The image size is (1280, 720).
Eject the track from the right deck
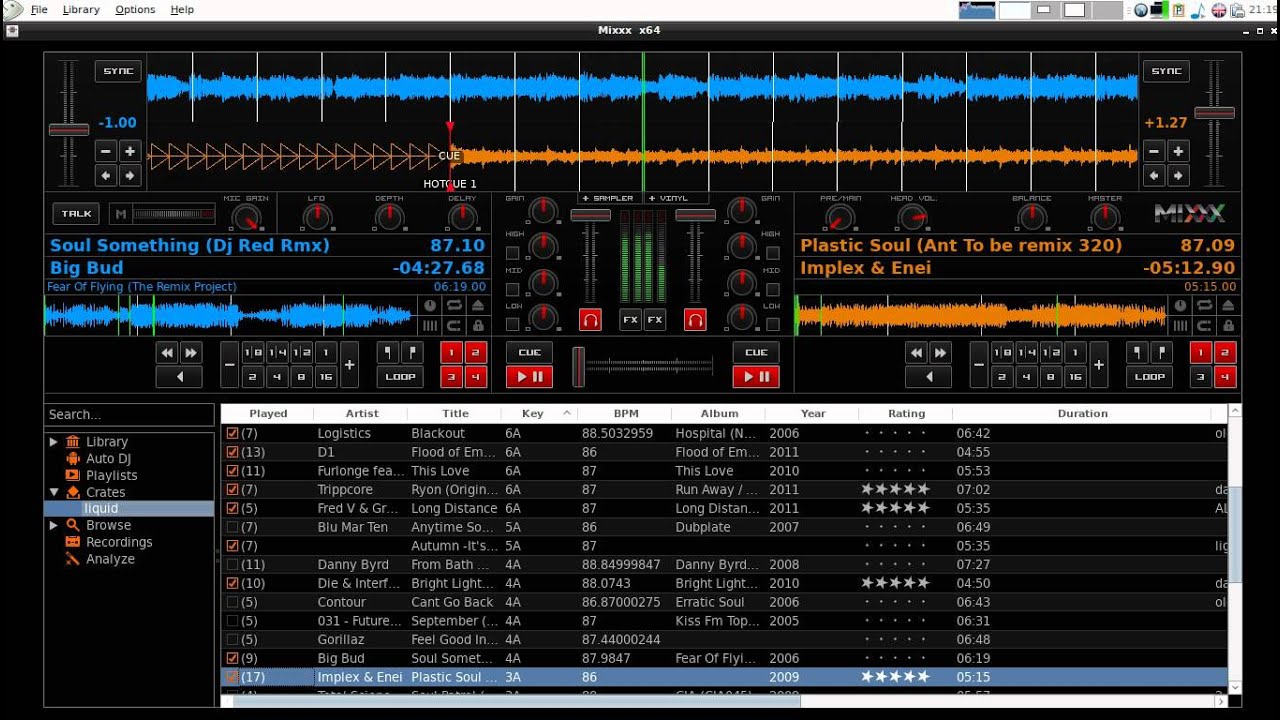(1228, 306)
